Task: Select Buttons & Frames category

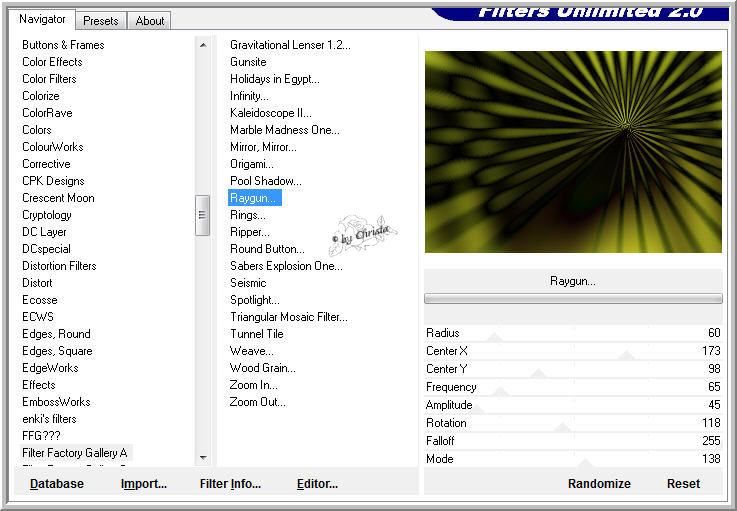Action: point(63,45)
